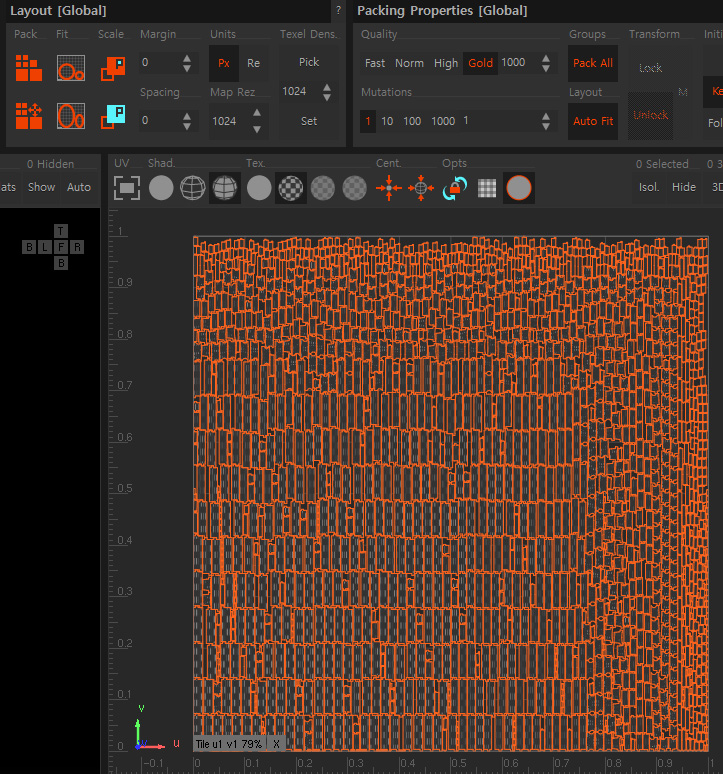
Task: Toggle the orange-ringed circle option
Action: [x=519, y=188]
